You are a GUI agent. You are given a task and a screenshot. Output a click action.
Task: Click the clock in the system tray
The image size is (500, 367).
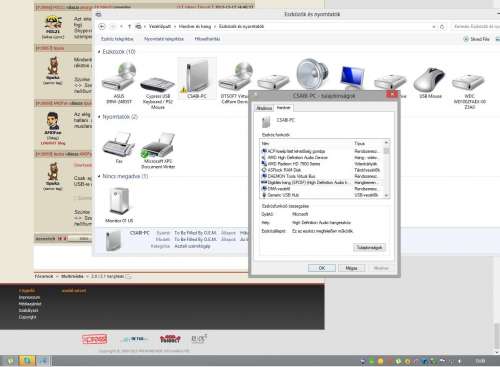coord(480,361)
